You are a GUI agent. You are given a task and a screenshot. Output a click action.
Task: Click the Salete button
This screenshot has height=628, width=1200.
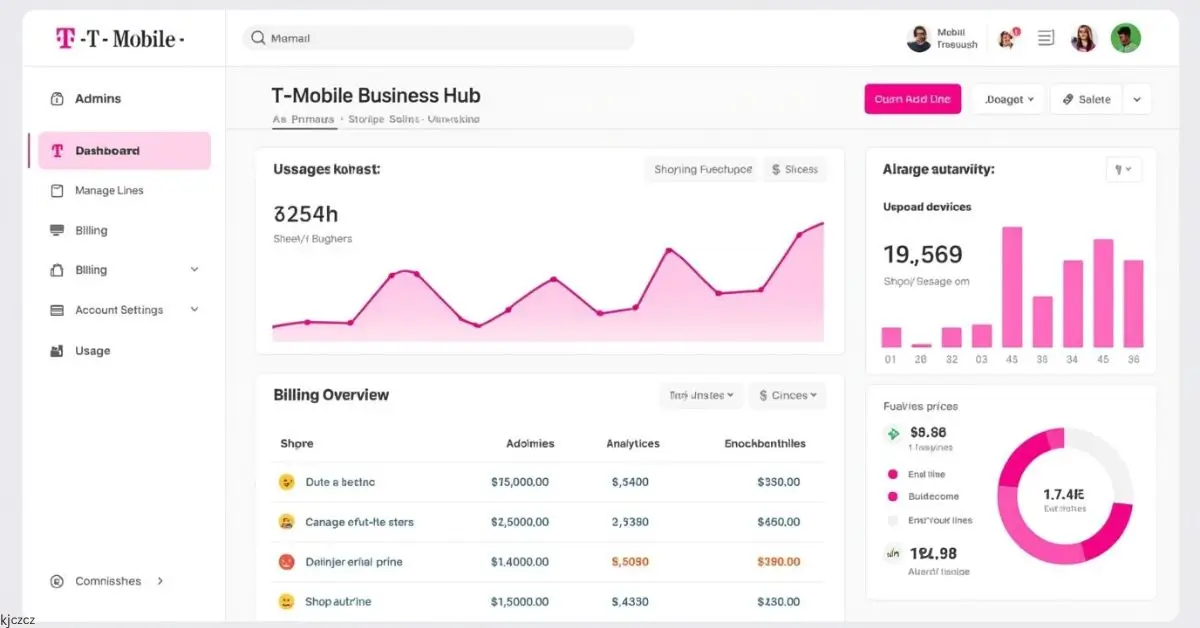tap(1086, 99)
